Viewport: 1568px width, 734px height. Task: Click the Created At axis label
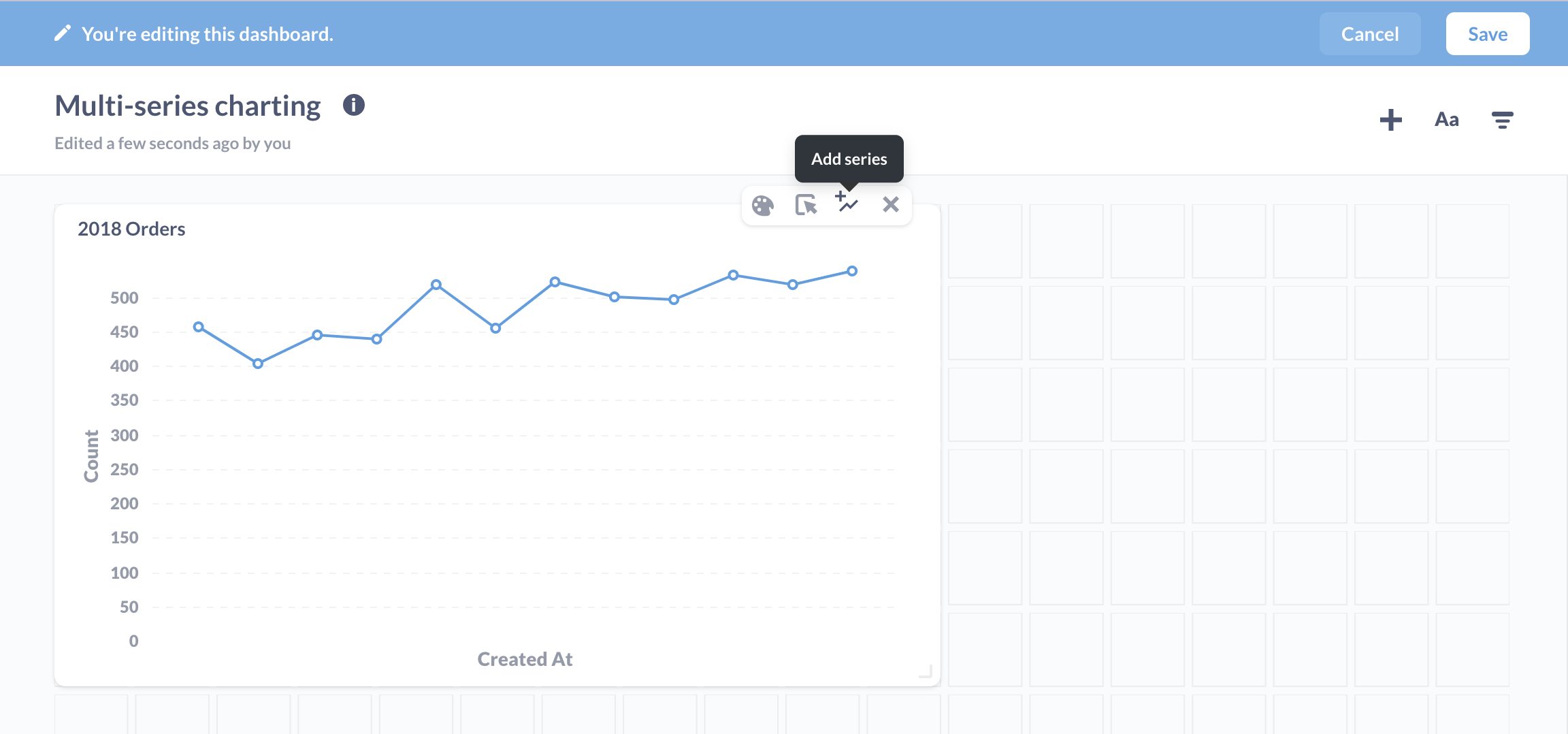525,659
